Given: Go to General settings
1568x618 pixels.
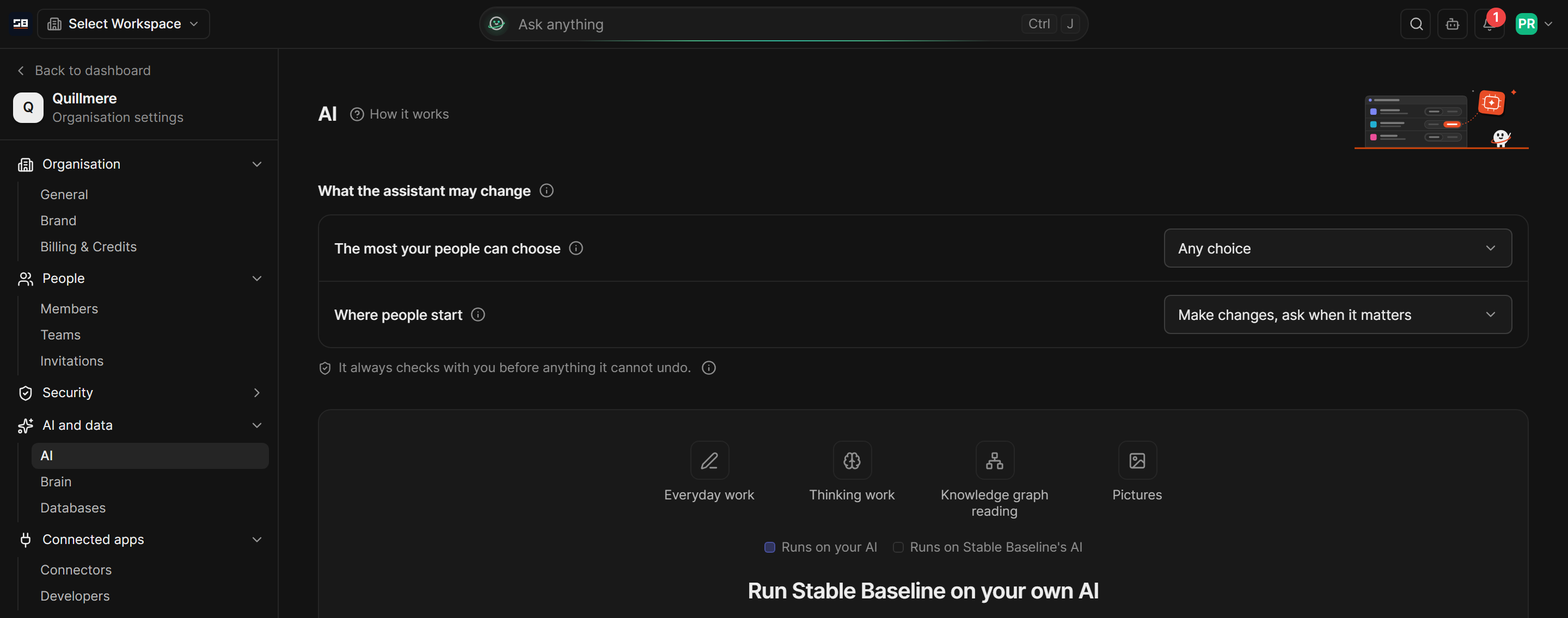Looking at the screenshot, I should tap(150, 195).
